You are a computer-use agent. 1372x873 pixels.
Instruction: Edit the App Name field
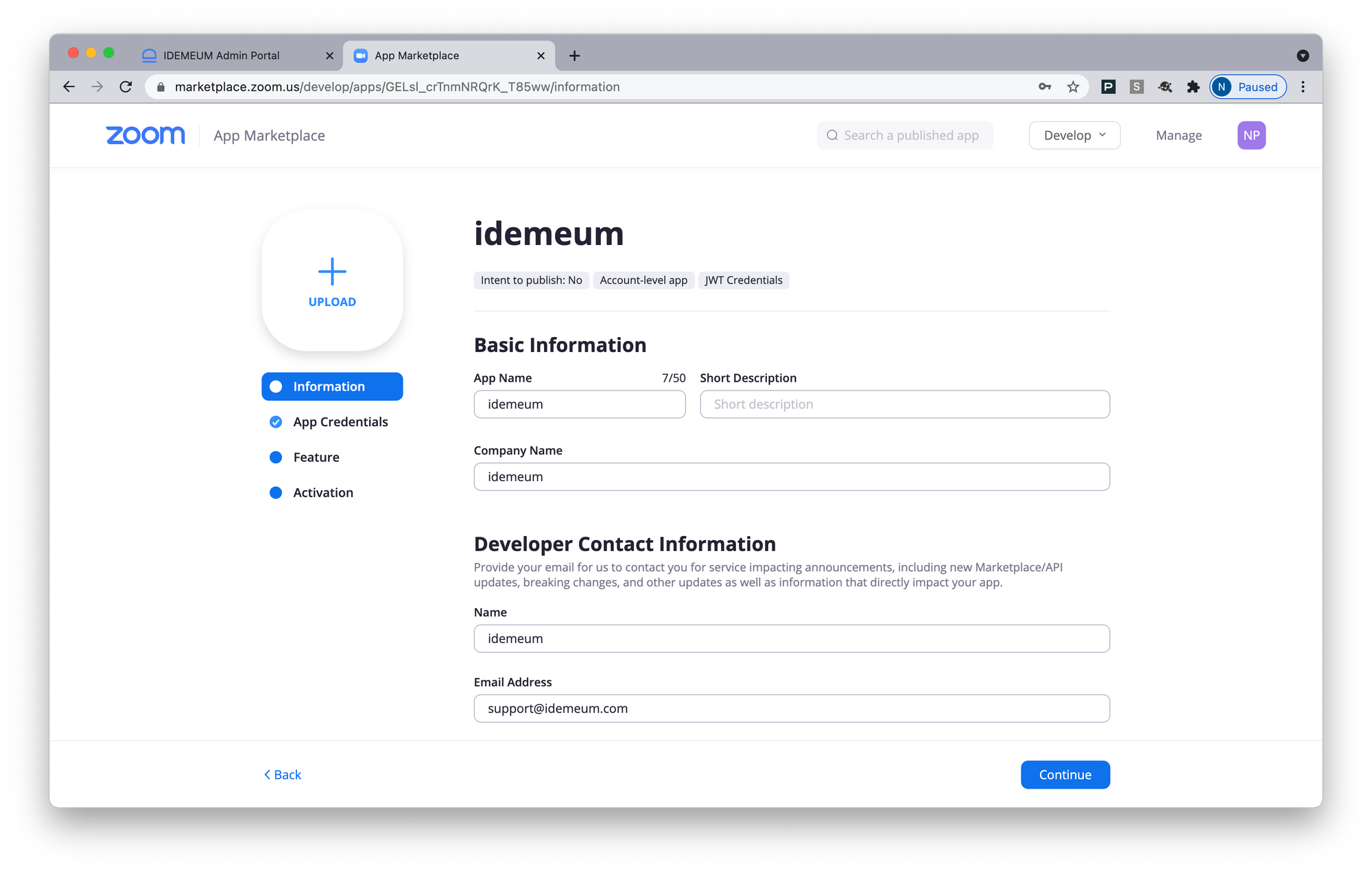pyautogui.click(x=580, y=404)
